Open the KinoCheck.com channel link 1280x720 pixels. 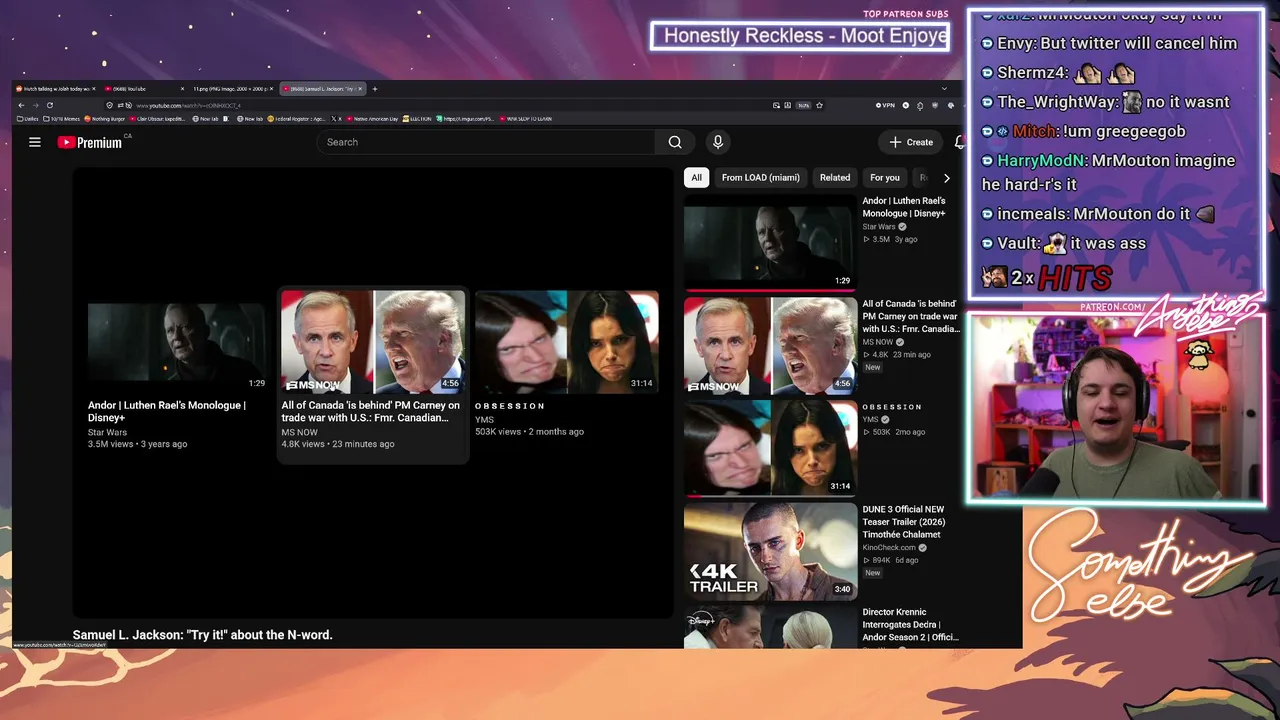[889, 548]
